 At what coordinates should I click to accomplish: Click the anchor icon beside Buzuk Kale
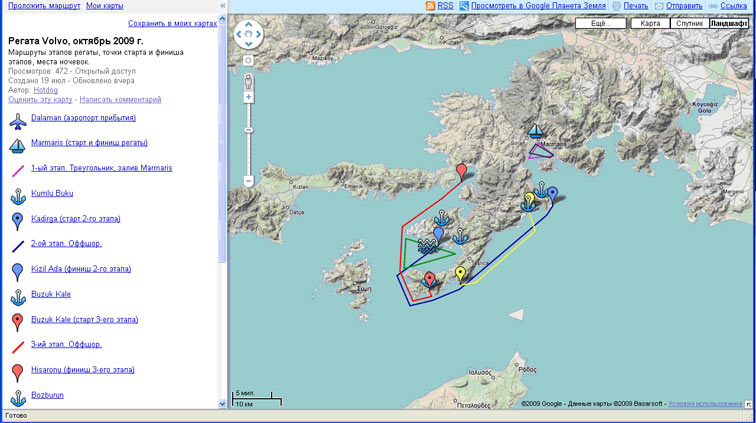click(x=18, y=297)
